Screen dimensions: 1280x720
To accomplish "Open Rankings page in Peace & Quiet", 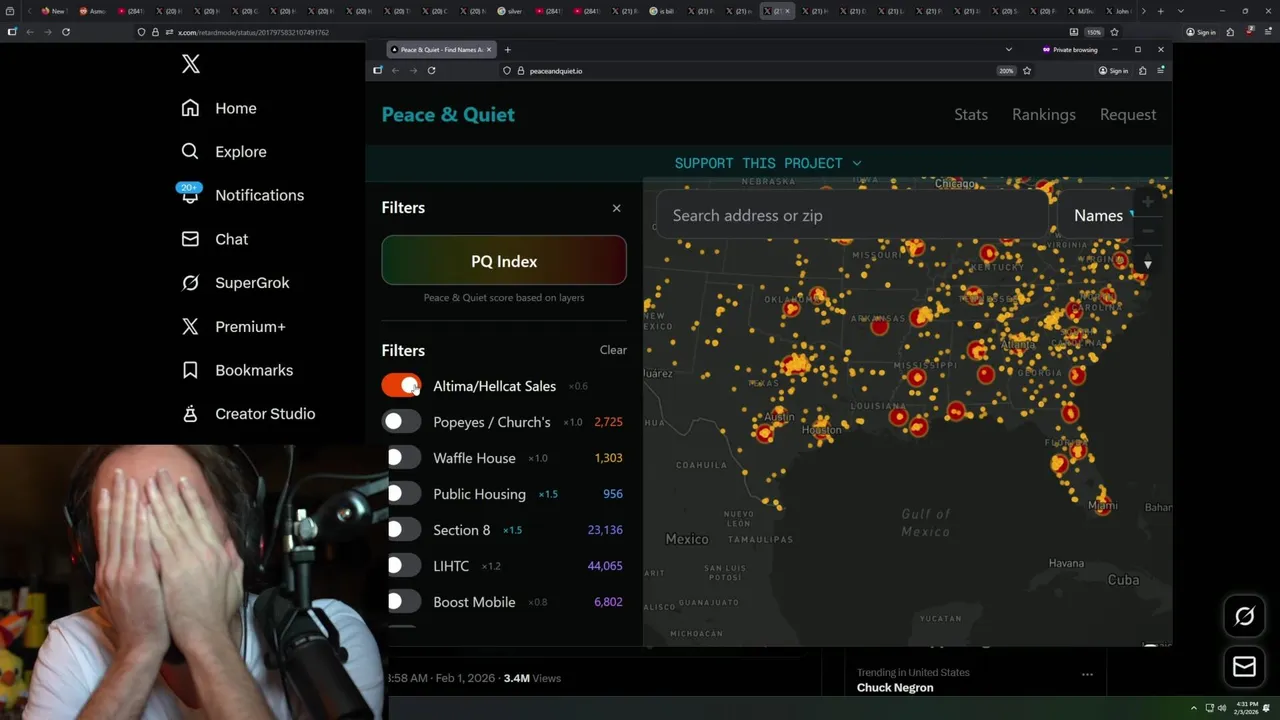I will (x=1044, y=115).
